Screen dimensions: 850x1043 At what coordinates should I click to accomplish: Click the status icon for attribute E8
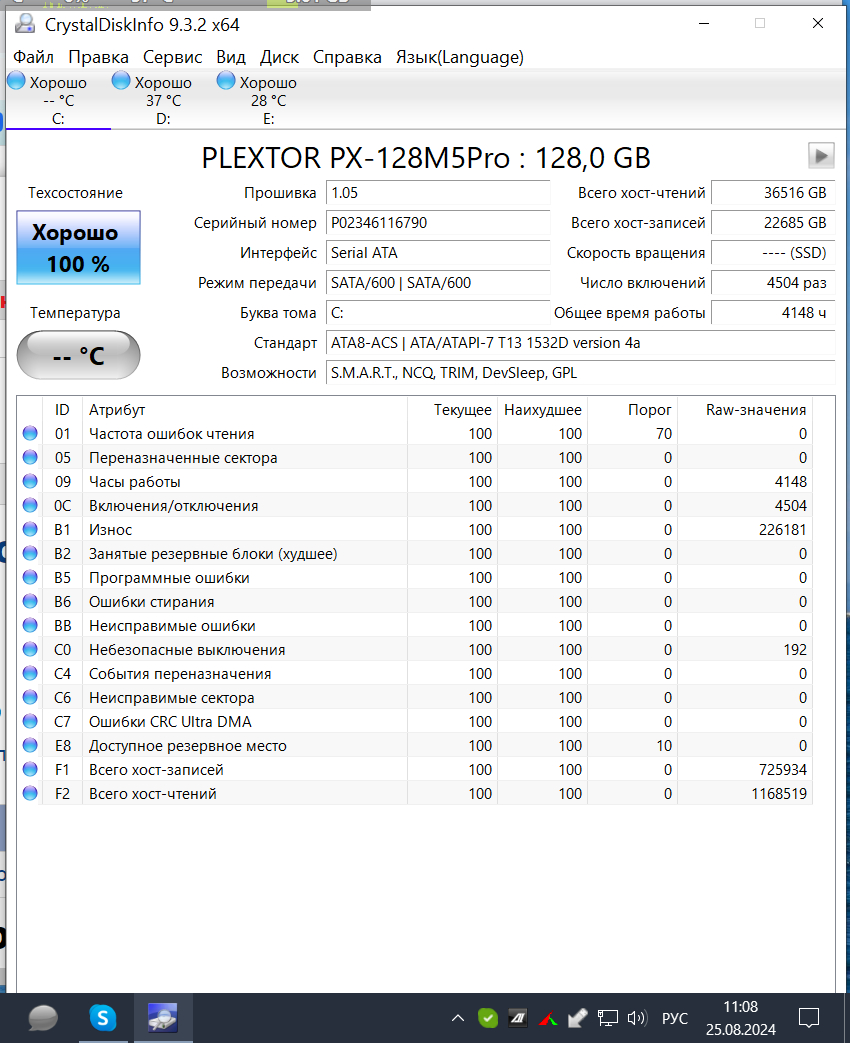point(30,745)
